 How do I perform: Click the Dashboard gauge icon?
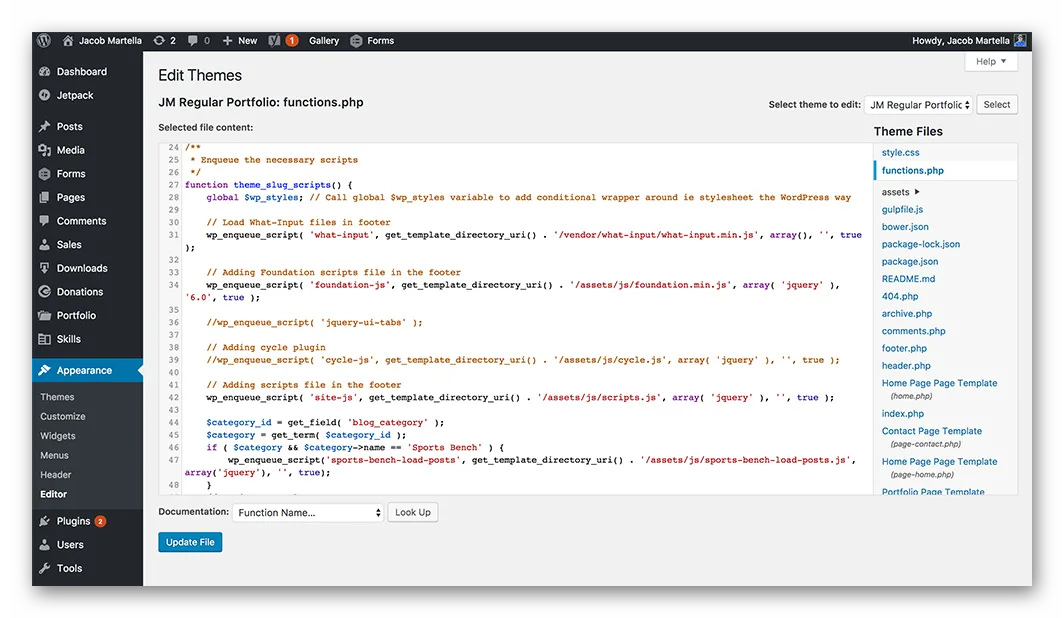[x=45, y=71]
